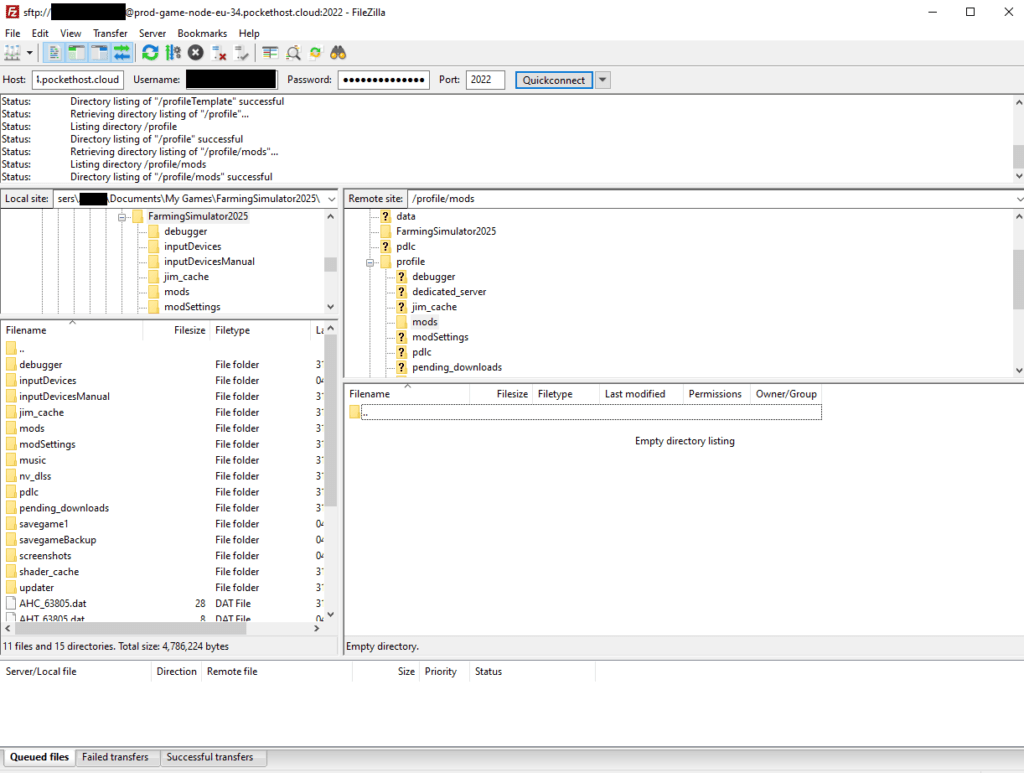This screenshot has height=773, width=1024.
Task: Toggle synchronized browsing
Action: pos(315,52)
